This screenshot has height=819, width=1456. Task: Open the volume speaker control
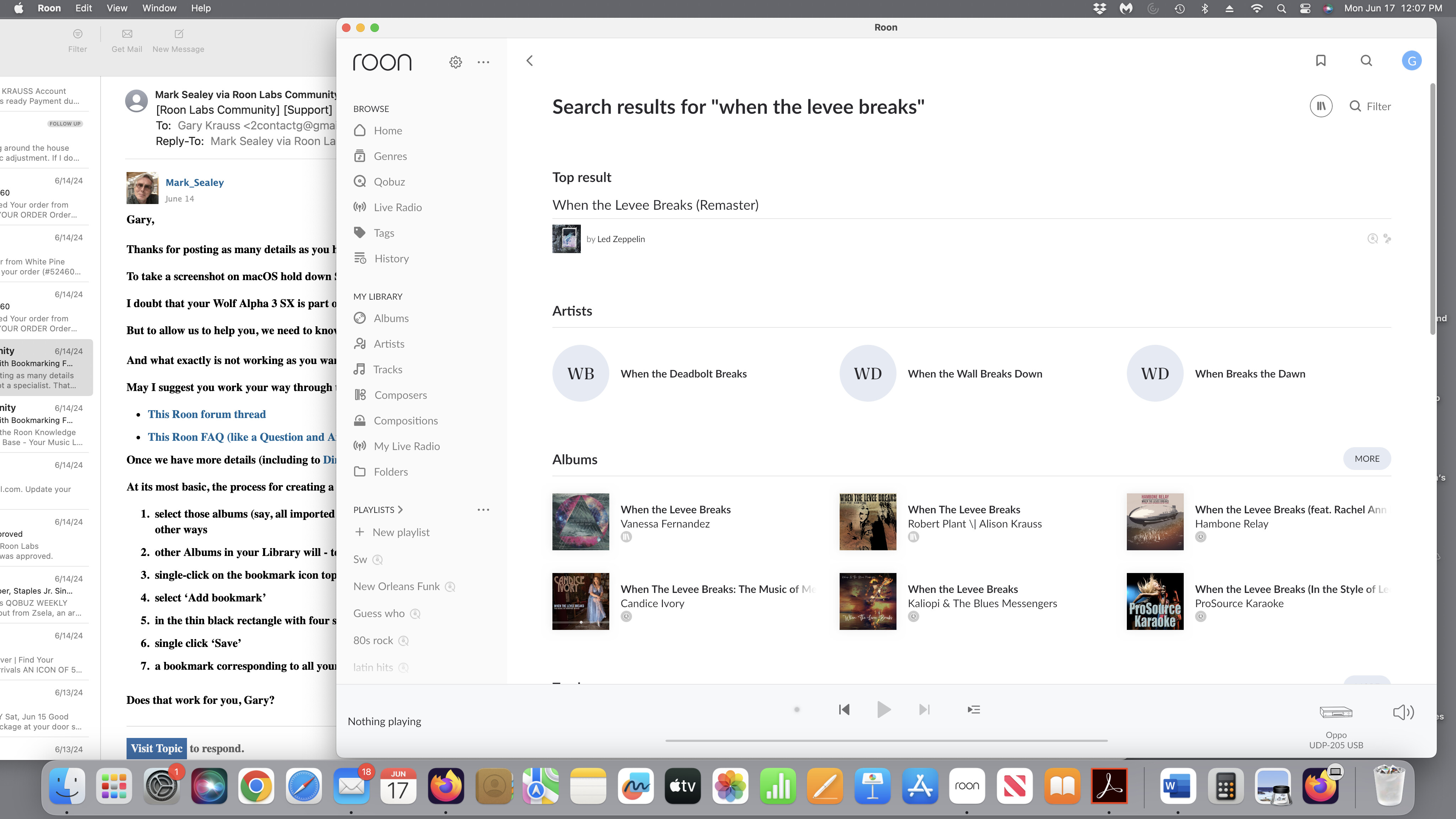(1403, 712)
